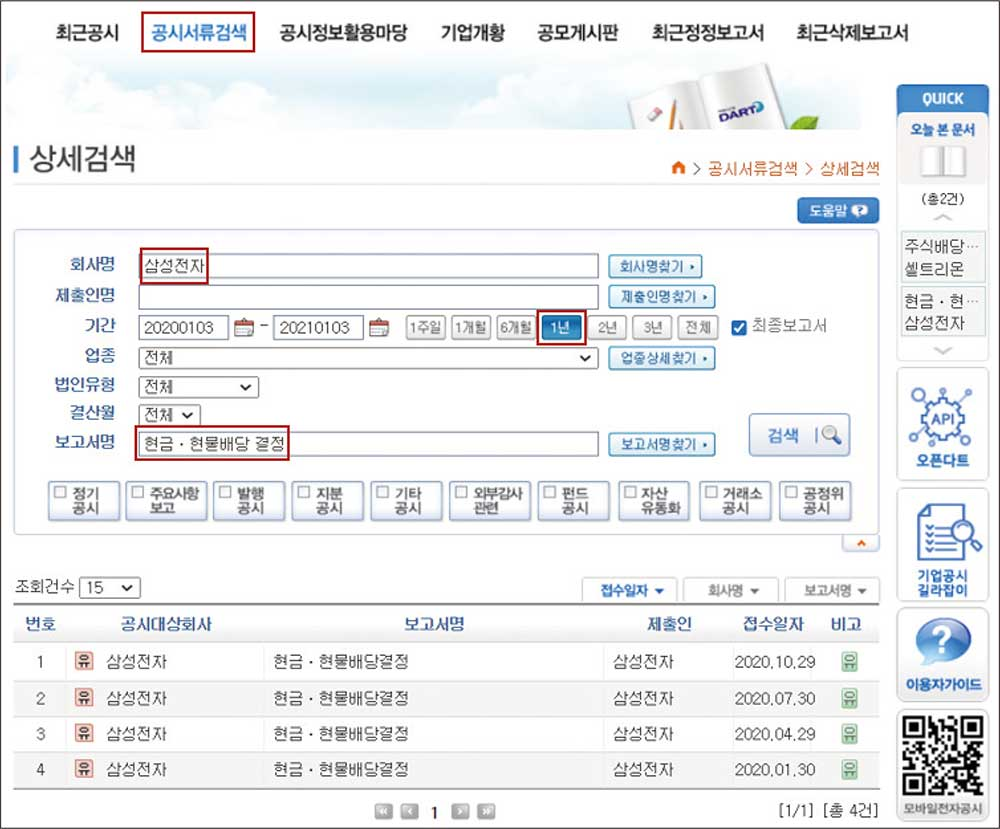Open the 업종 dropdown
Image resolution: width=1000 pixels, height=829 pixels.
[x=368, y=358]
